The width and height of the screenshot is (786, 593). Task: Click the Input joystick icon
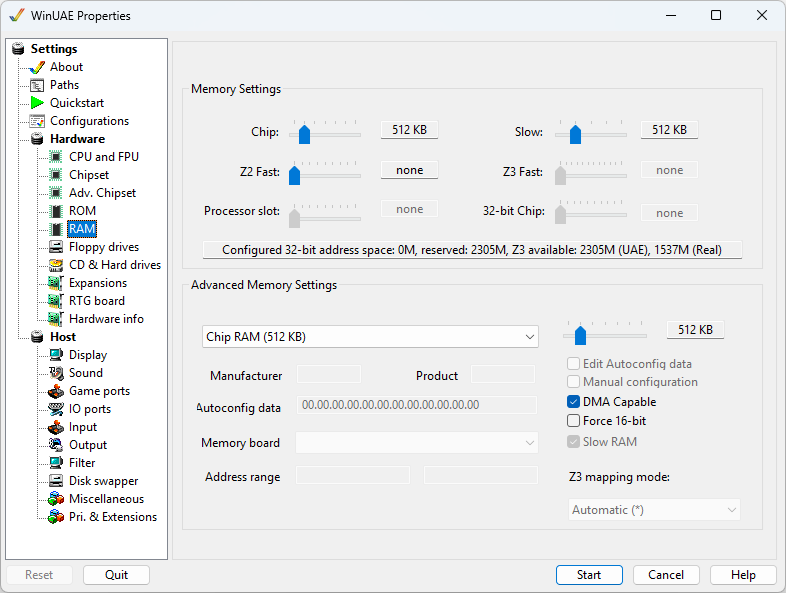click(x=56, y=427)
